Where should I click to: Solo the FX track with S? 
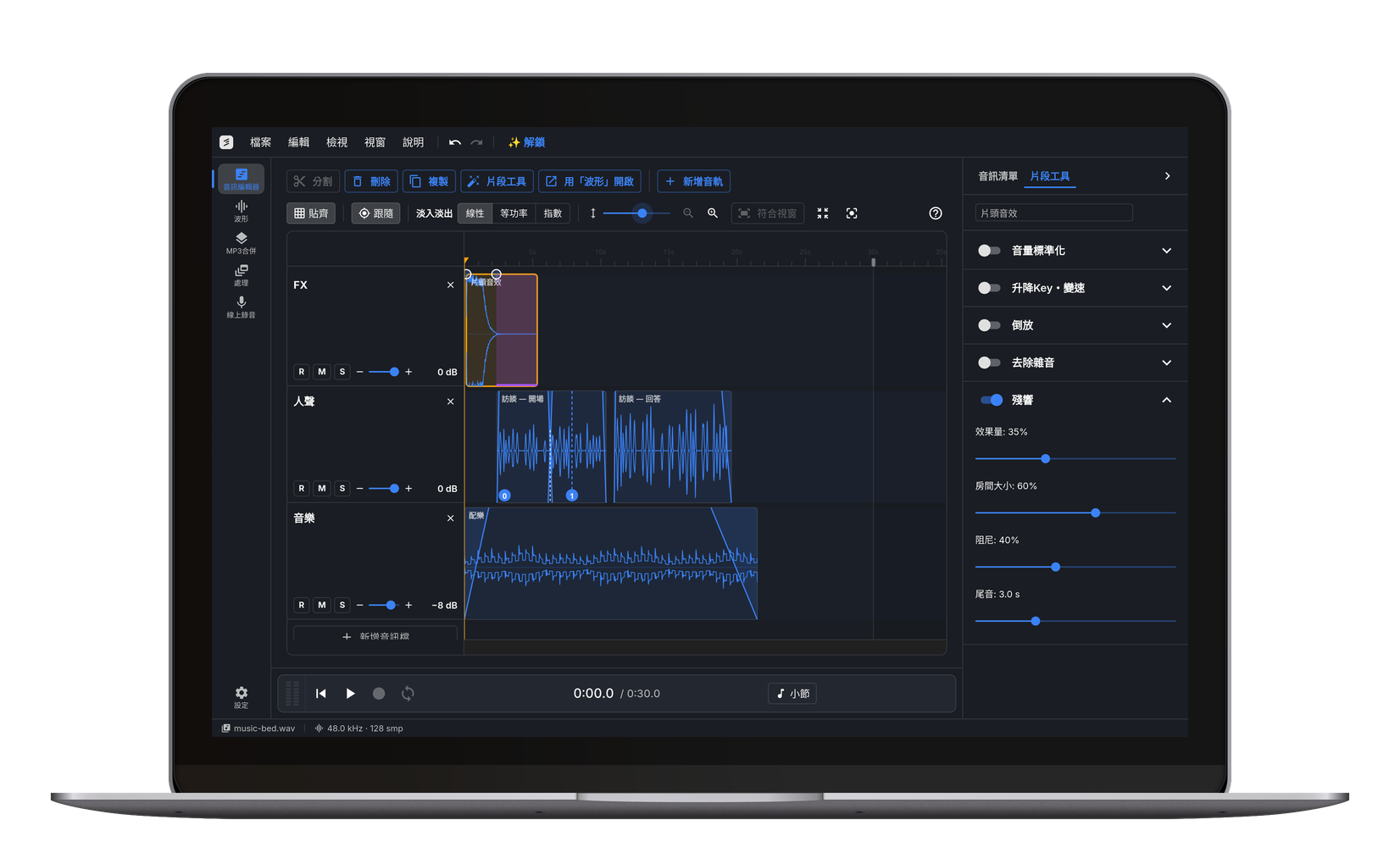(342, 372)
